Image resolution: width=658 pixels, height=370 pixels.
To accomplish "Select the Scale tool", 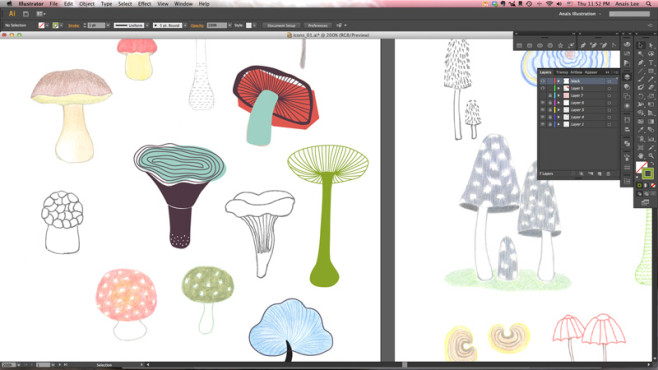I will pos(651,96).
